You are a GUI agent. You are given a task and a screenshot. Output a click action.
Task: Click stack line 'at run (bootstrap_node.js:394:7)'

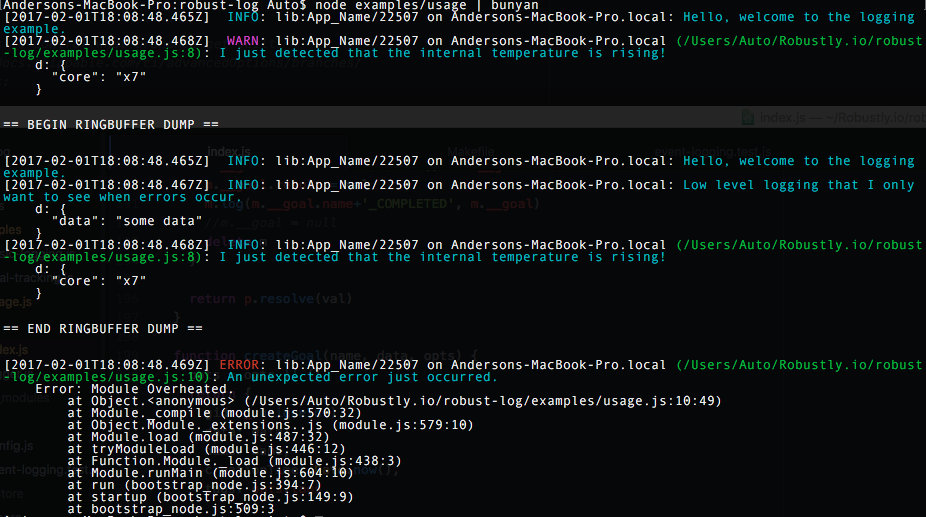tap(195, 485)
